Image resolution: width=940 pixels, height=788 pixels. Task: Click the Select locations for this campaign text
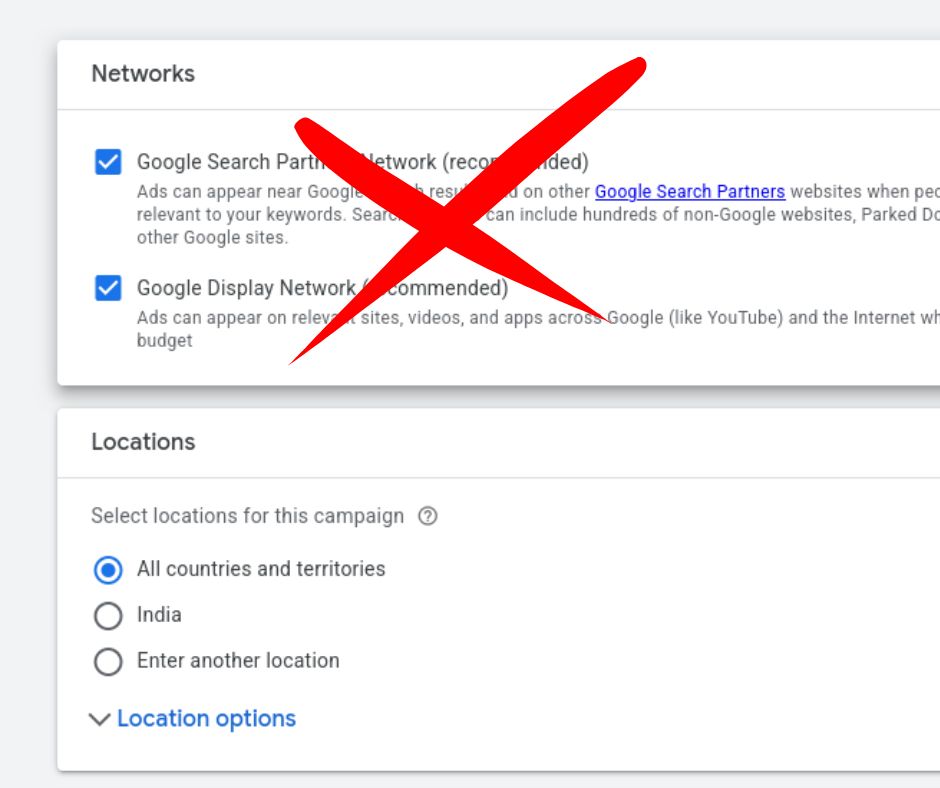click(247, 516)
